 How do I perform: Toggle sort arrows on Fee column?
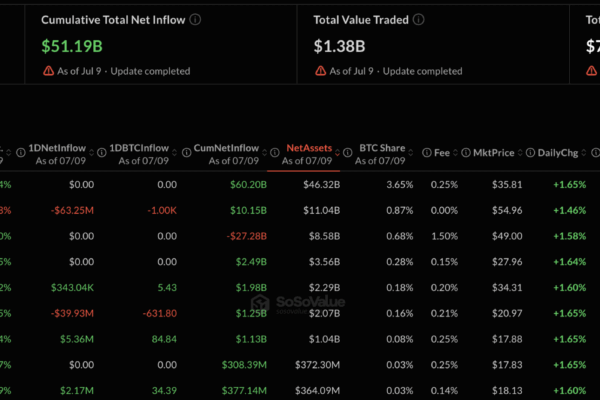(455, 153)
